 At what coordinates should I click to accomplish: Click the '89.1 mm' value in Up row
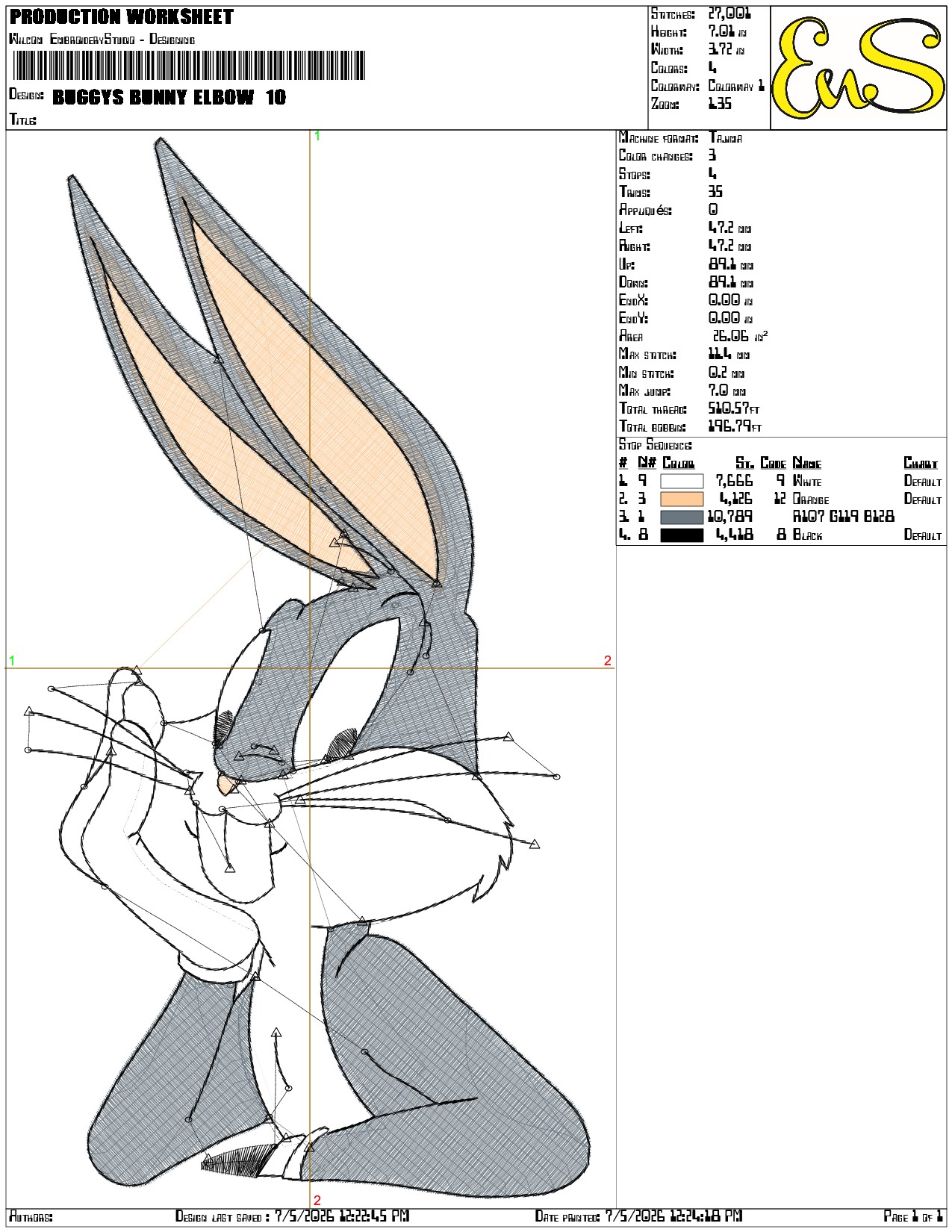pyautogui.click(x=731, y=264)
